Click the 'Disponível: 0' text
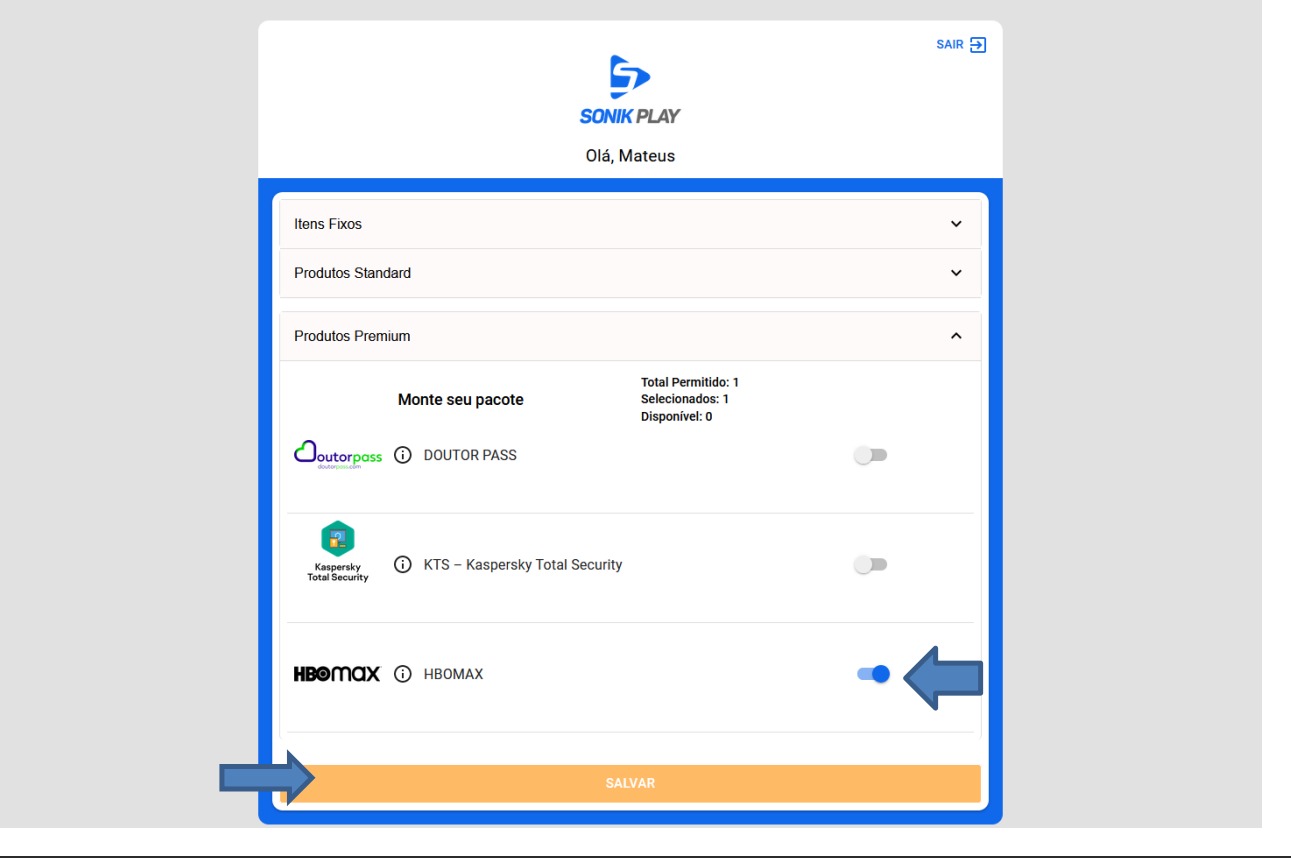 (x=677, y=416)
